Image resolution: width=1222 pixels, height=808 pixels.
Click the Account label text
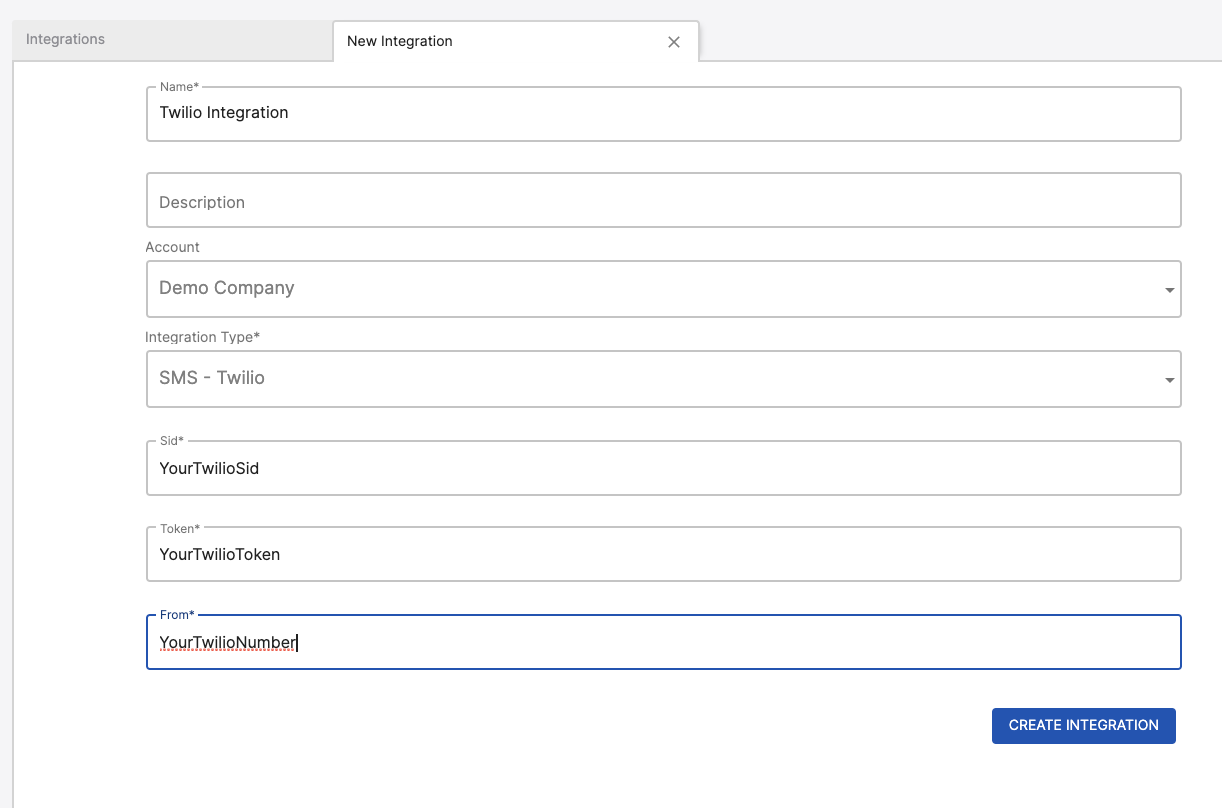(173, 247)
